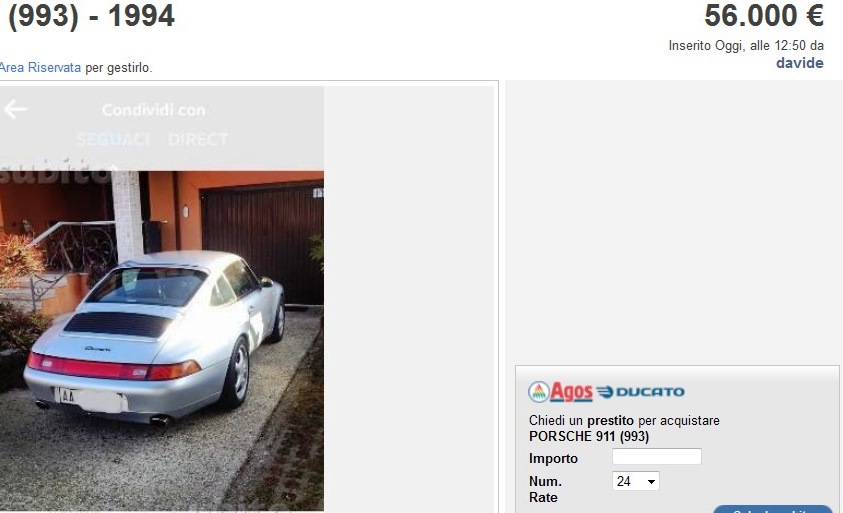The height and width of the screenshot is (513, 843).
Task: Click the red Agos wordmark
Action: point(571,392)
